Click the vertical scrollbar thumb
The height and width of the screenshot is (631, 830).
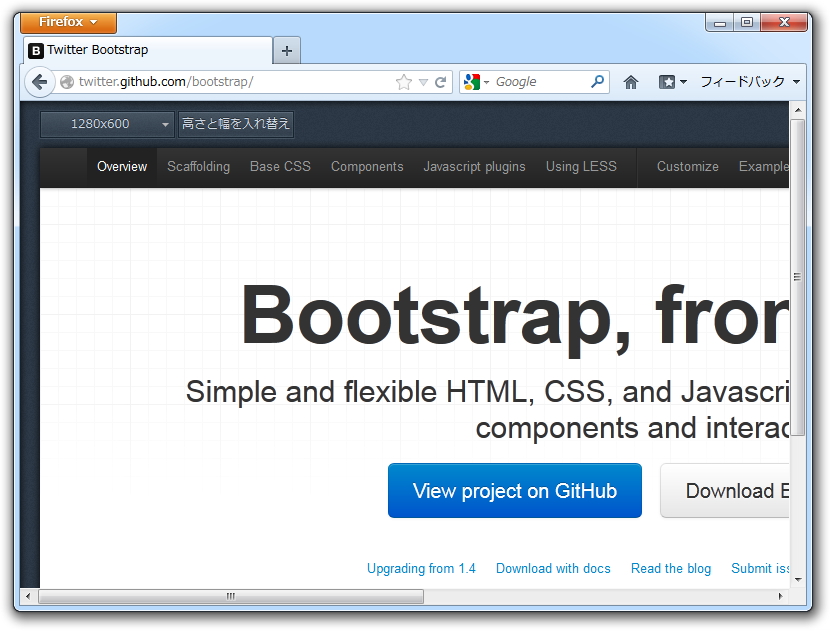pyautogui.click(x=798, y=277)
